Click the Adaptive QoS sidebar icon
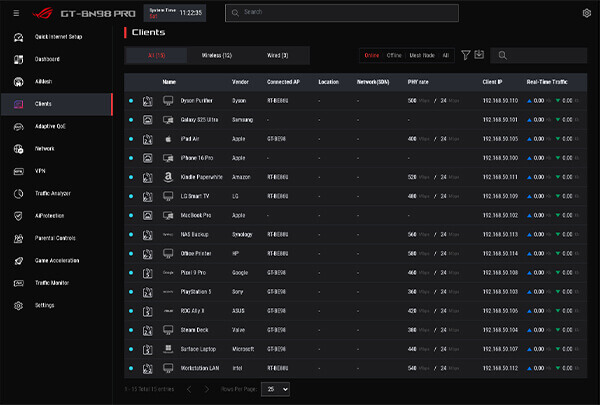Image resolution: width=600 pixels, height=405 pixels. pos(18,127)
